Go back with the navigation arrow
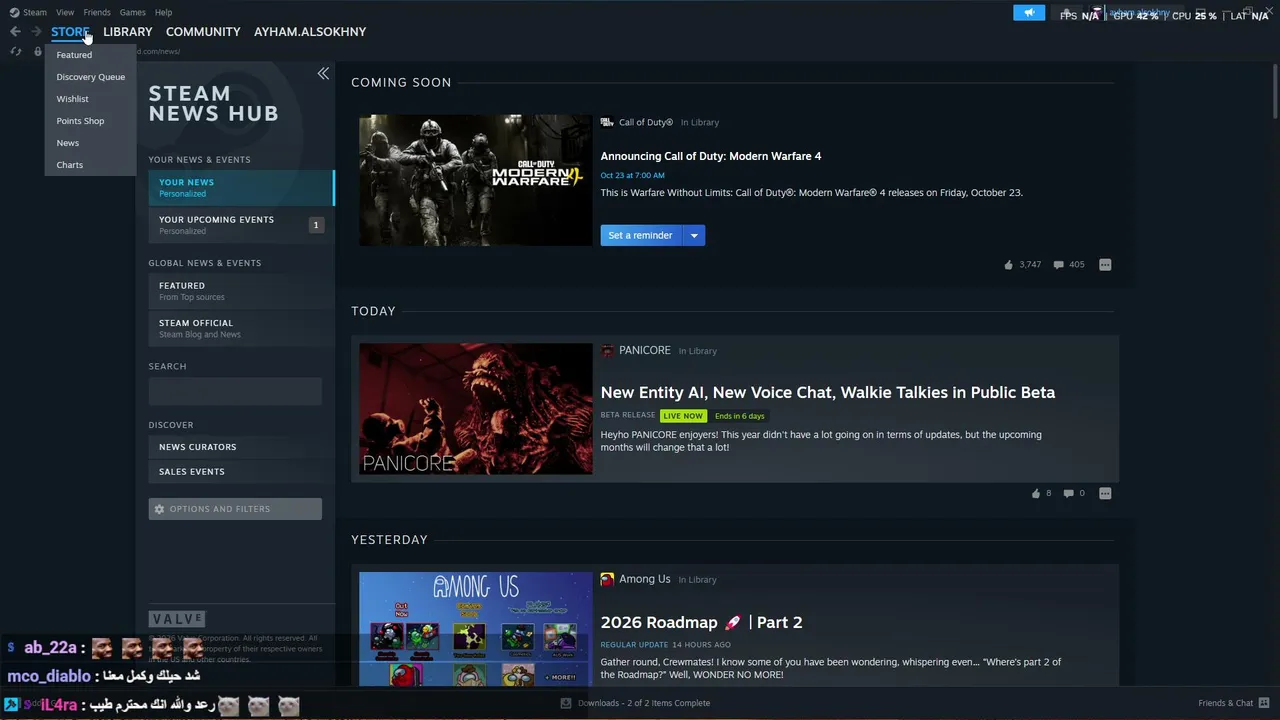1280x720 pixels. (x=15, y=32)
